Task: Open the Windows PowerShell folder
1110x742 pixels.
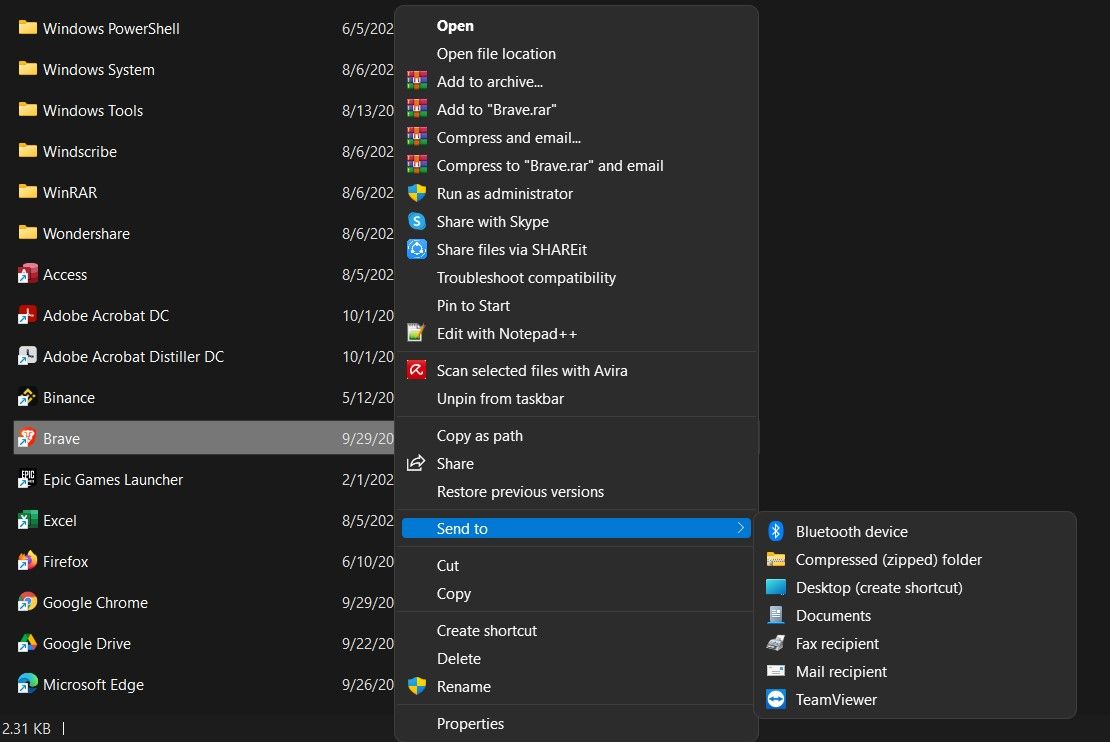Action: tap(110, 29)
